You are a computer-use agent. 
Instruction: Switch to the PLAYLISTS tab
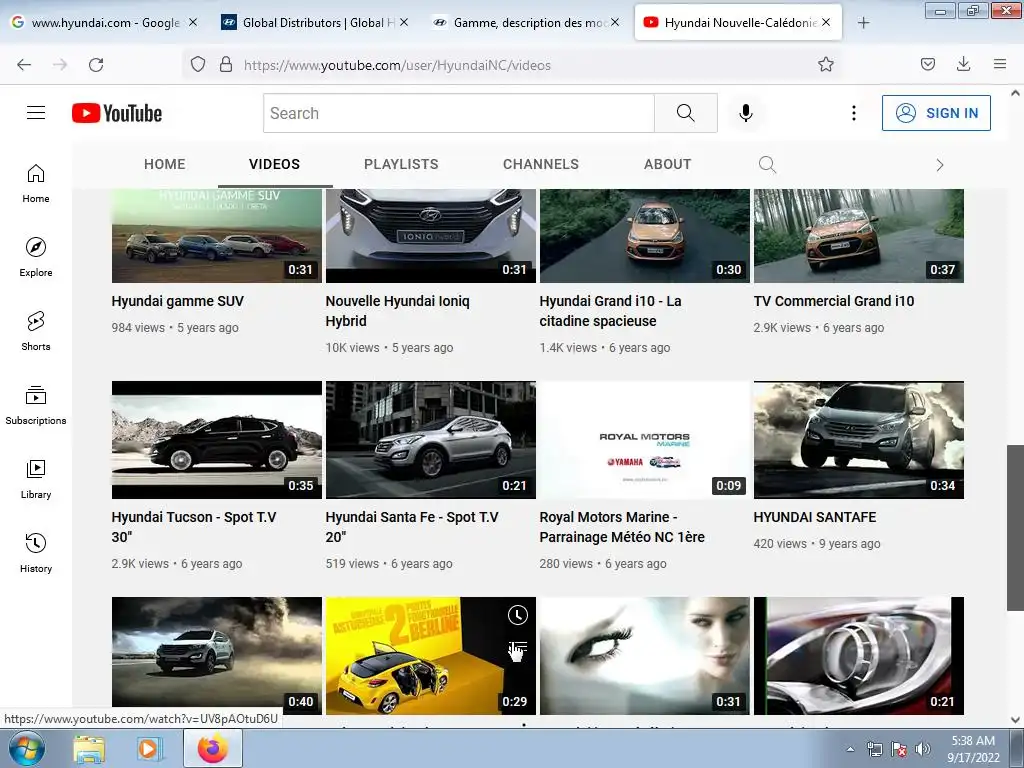[401, 164]
